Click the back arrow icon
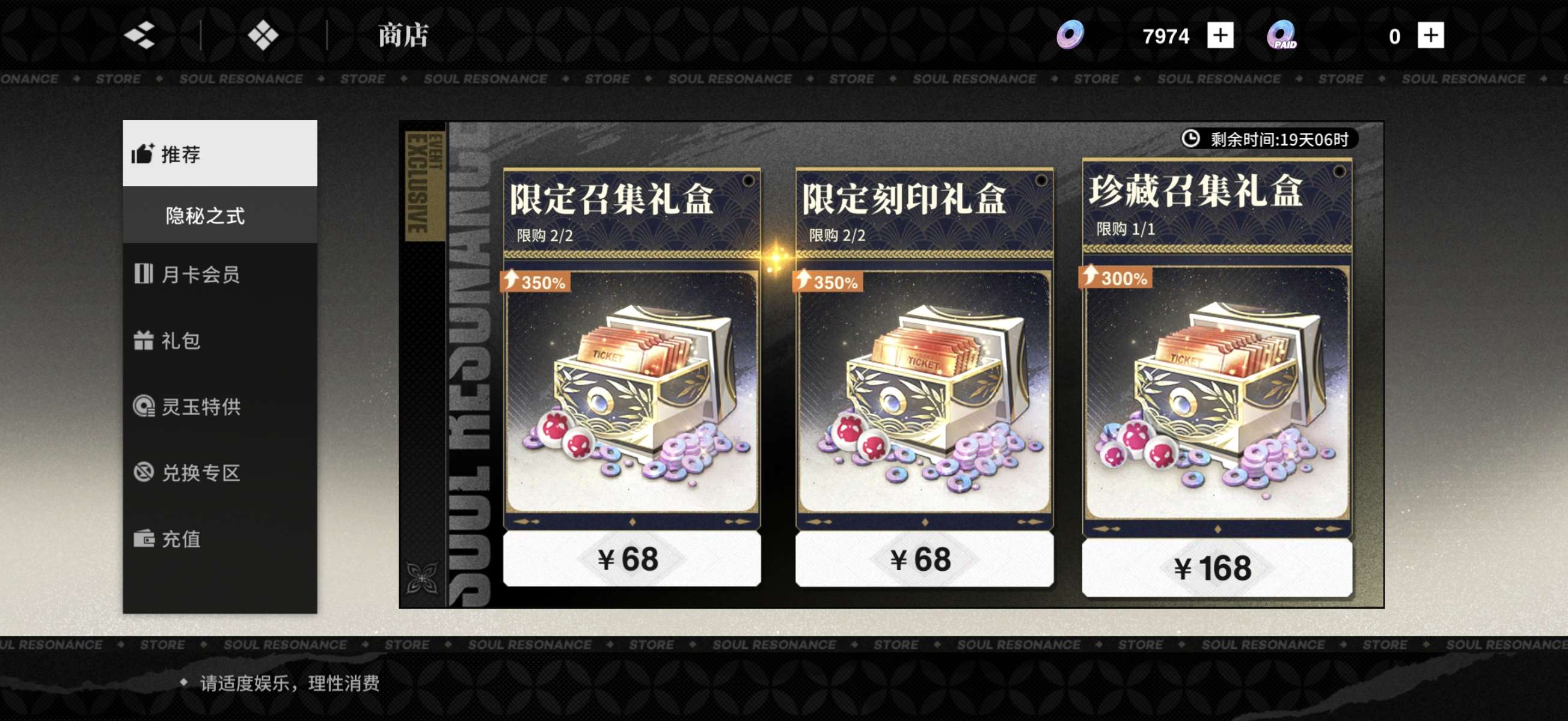 click(x=139, y=35)
